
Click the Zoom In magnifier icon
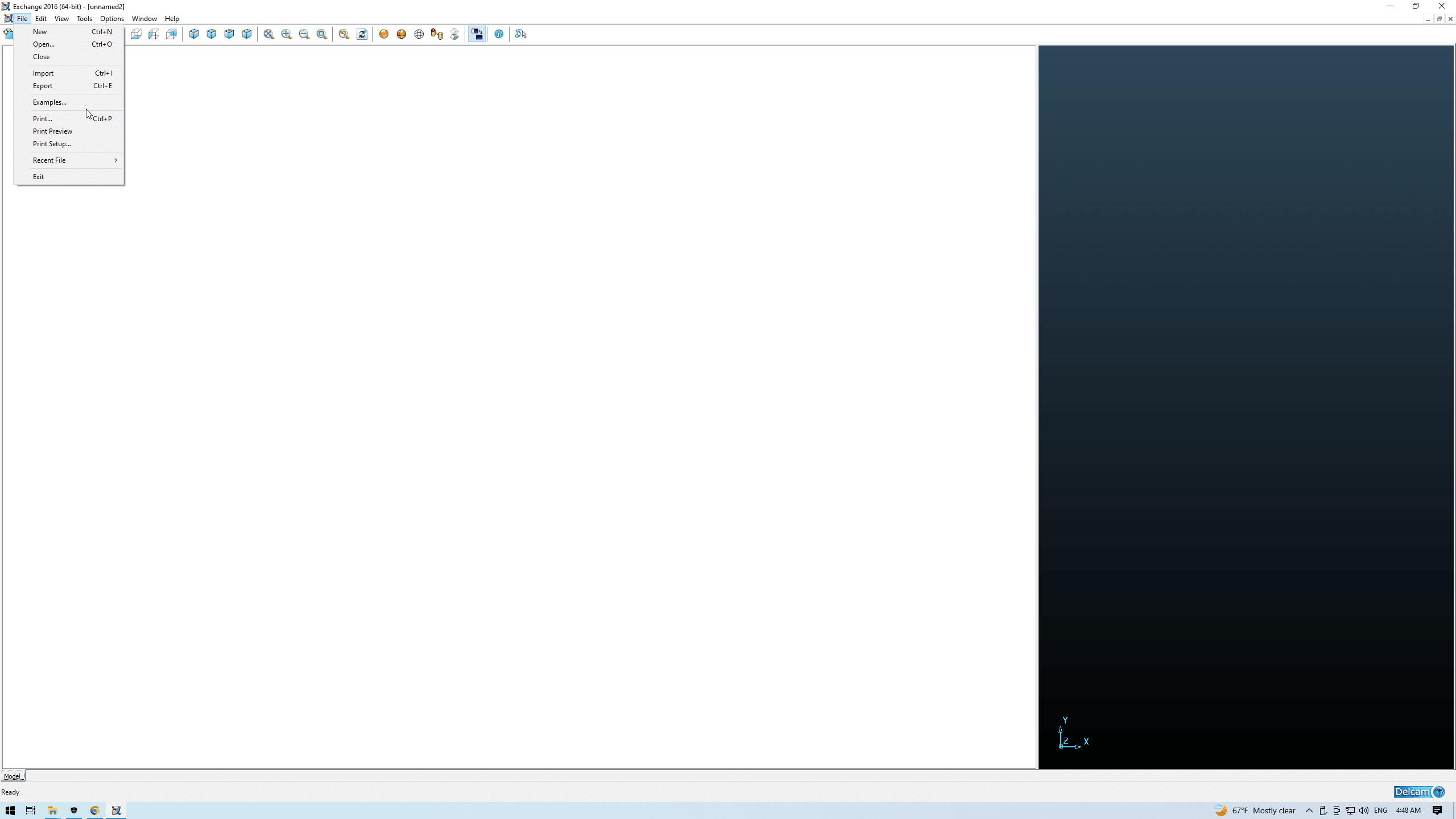coord(286,34)
